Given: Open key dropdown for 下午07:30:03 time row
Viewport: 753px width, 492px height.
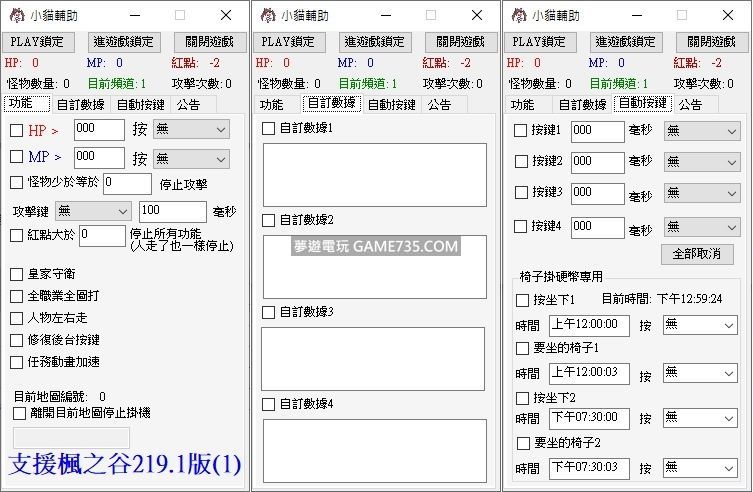Looking at the screenshot, I should [x=700, y=467].
